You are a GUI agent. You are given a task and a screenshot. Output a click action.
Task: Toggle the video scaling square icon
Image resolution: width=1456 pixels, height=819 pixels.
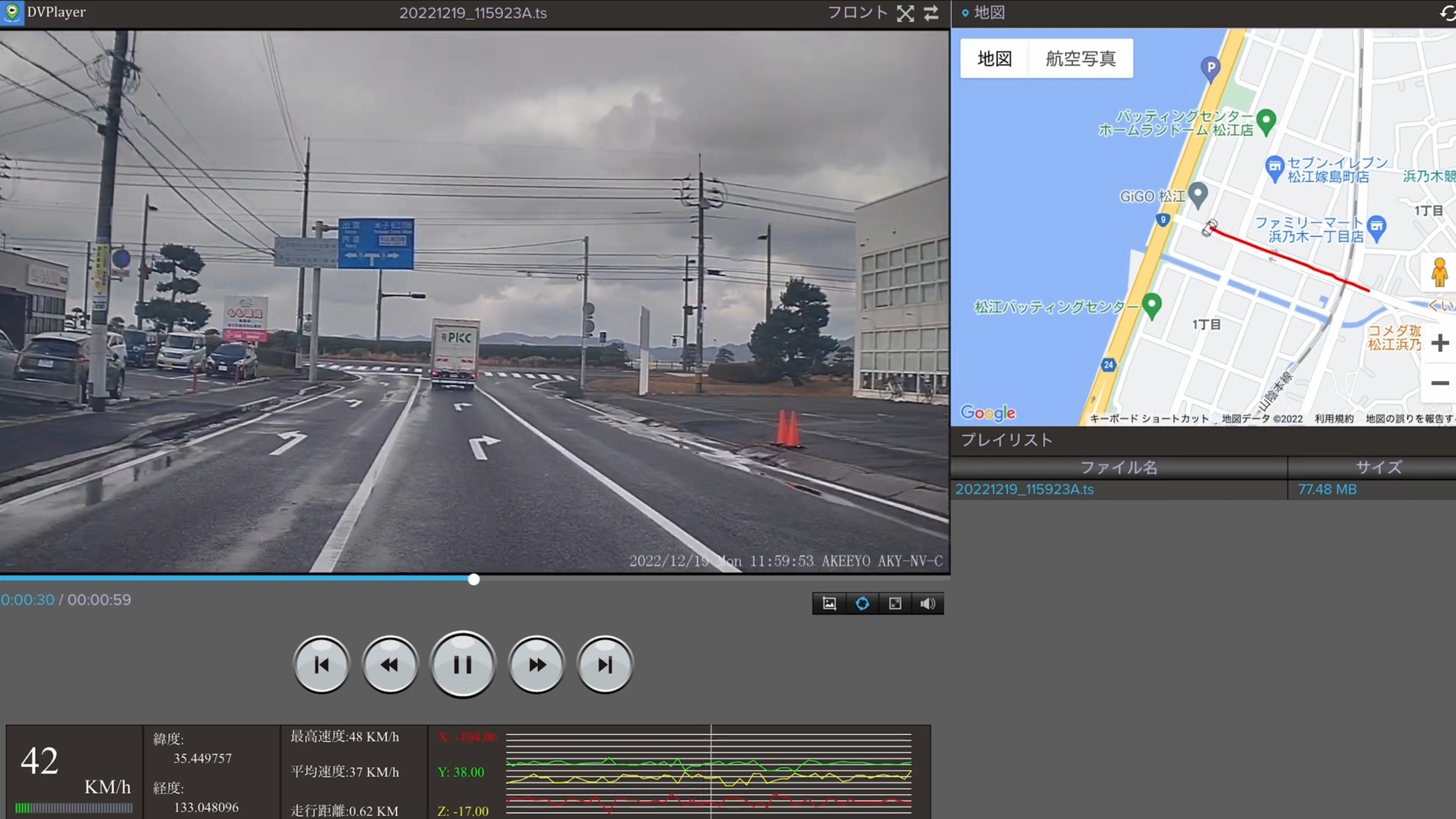[895, 604]
